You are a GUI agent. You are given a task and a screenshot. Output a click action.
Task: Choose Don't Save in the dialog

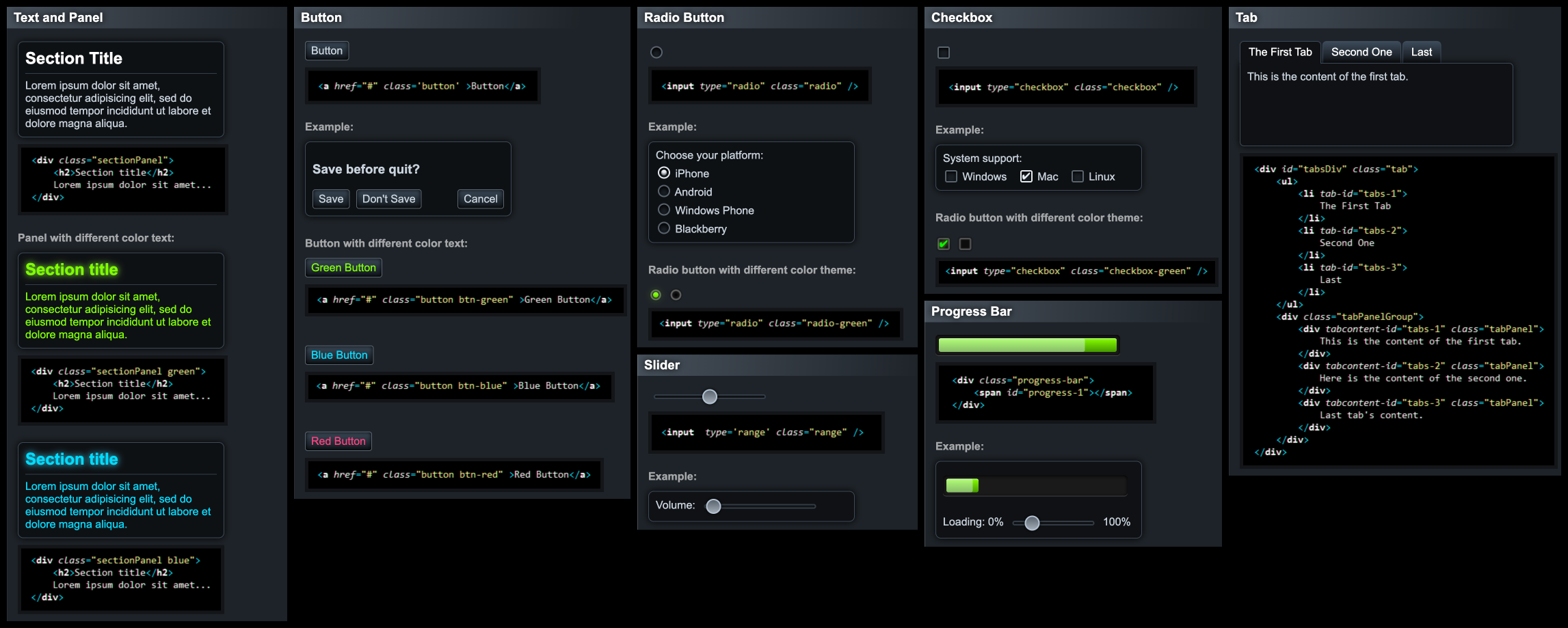388,199
